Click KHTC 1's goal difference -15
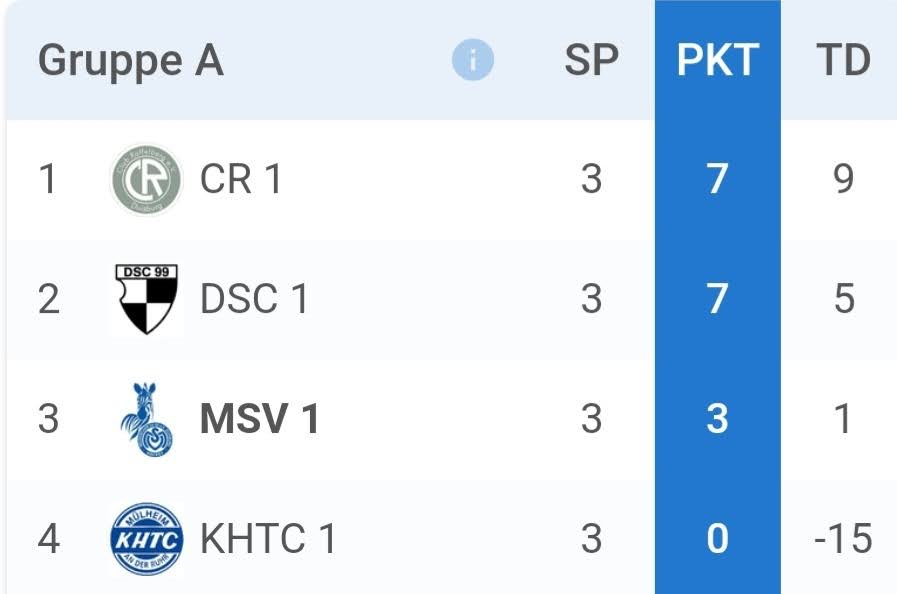This screenshot has height=594, width=897. [x=842, y=539]
